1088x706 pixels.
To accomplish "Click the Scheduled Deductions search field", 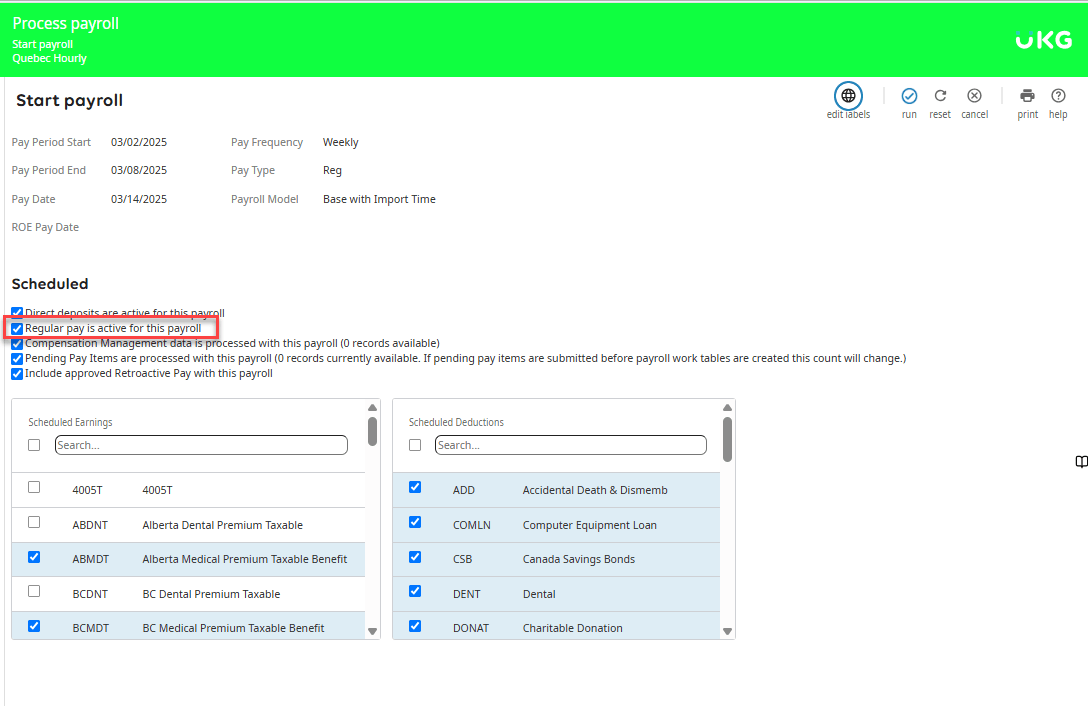I will [x=570, y=445].
